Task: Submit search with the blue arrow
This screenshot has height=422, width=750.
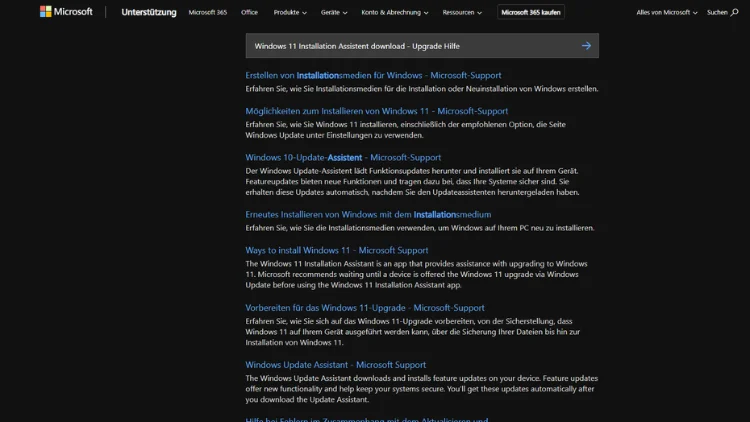Action: (586, 46)
